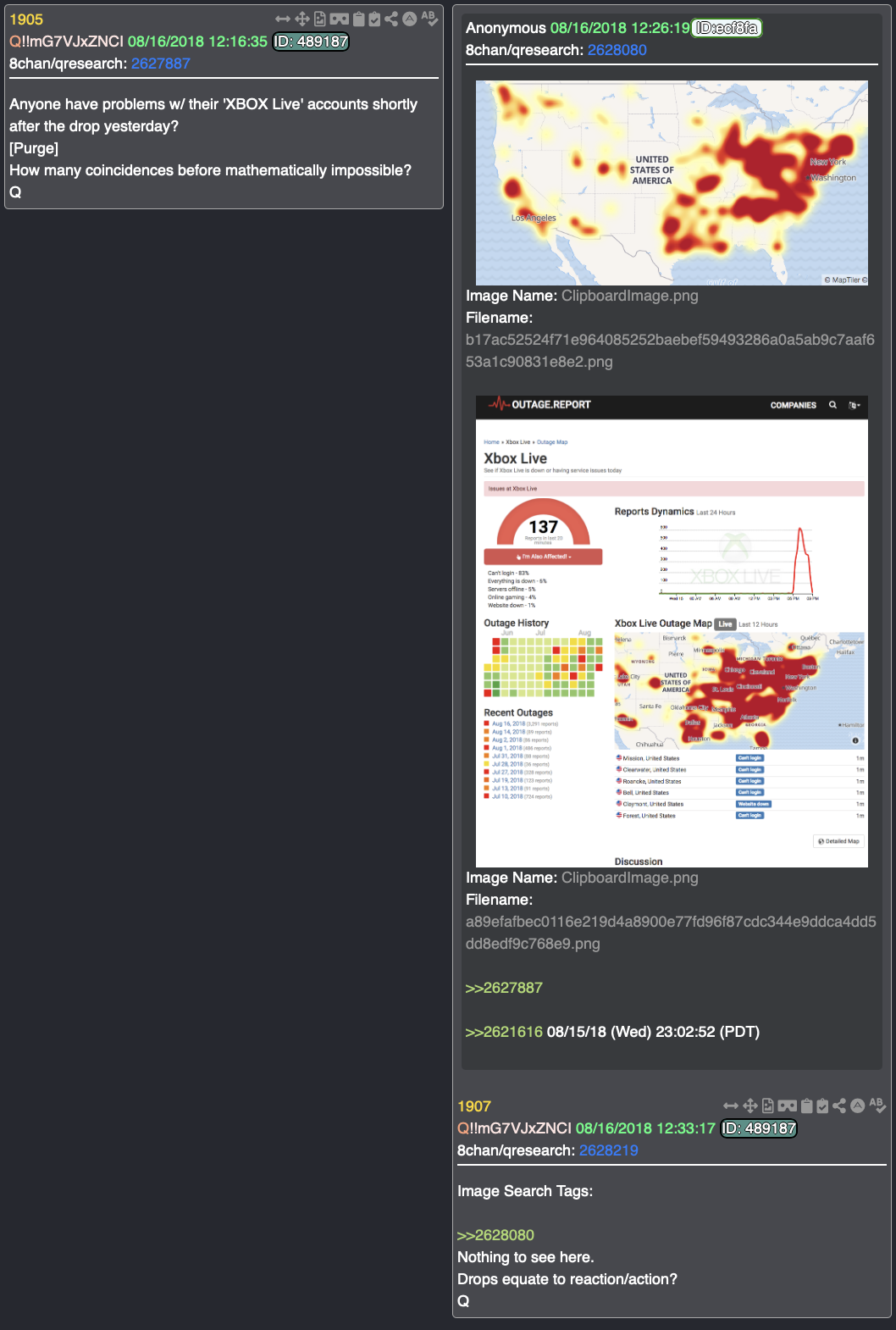Viewport: 896px width, 1330px height.
Task: Click AB spellcheck icon on post 1907
Action: 877,1106
